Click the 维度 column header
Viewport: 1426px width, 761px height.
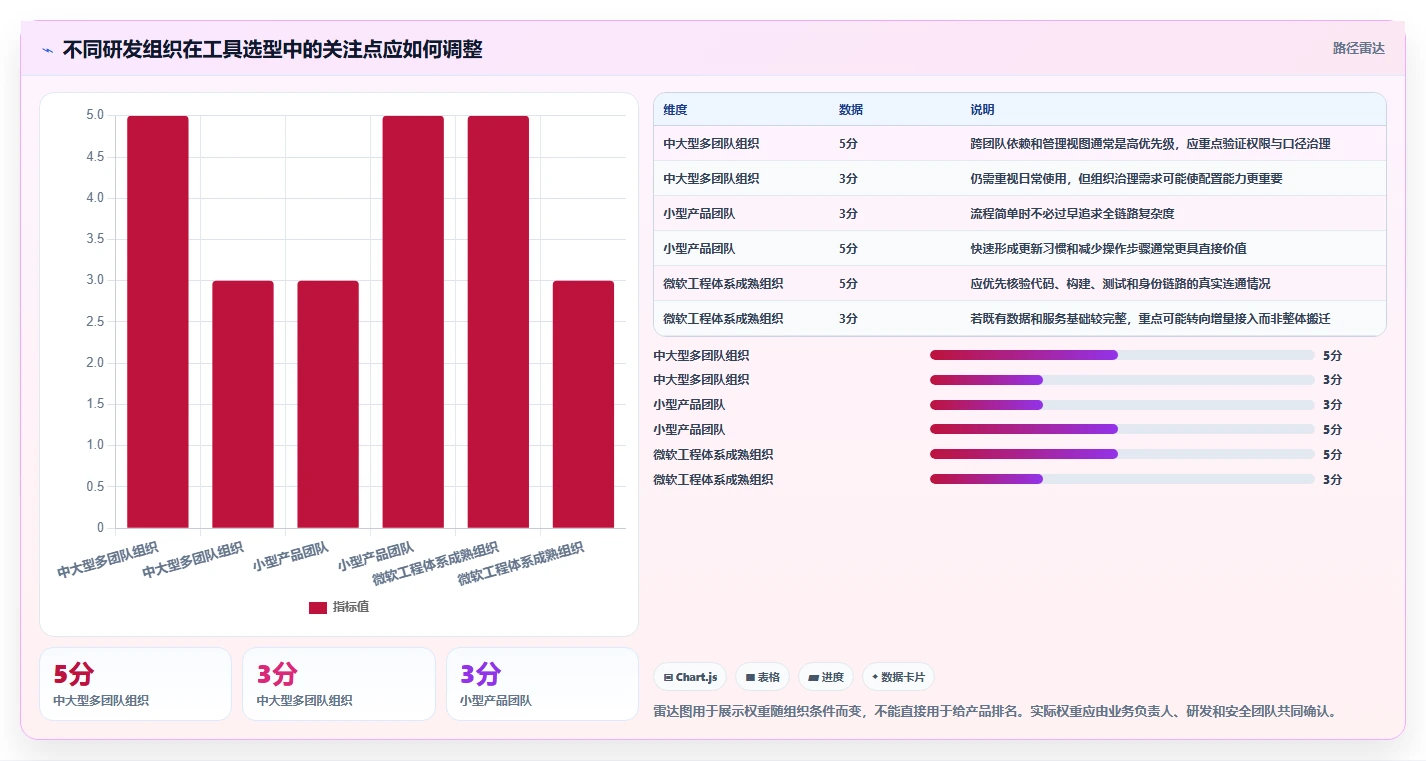coord(675,109)
